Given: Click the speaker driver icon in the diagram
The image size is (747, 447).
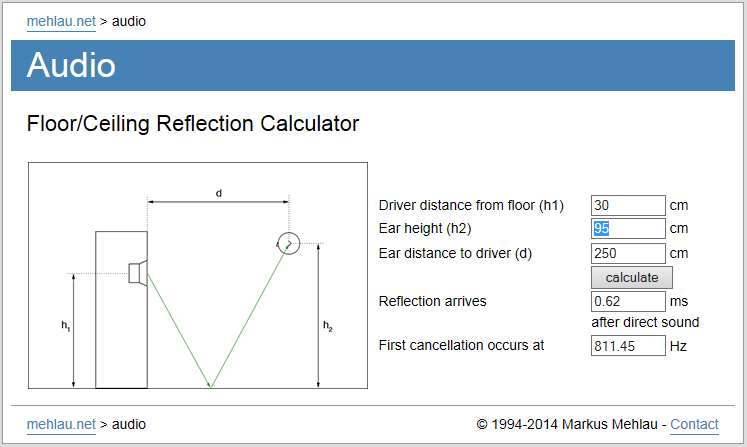Looking at the screenshot, I should pyautogui.click(x=138, y=273).
